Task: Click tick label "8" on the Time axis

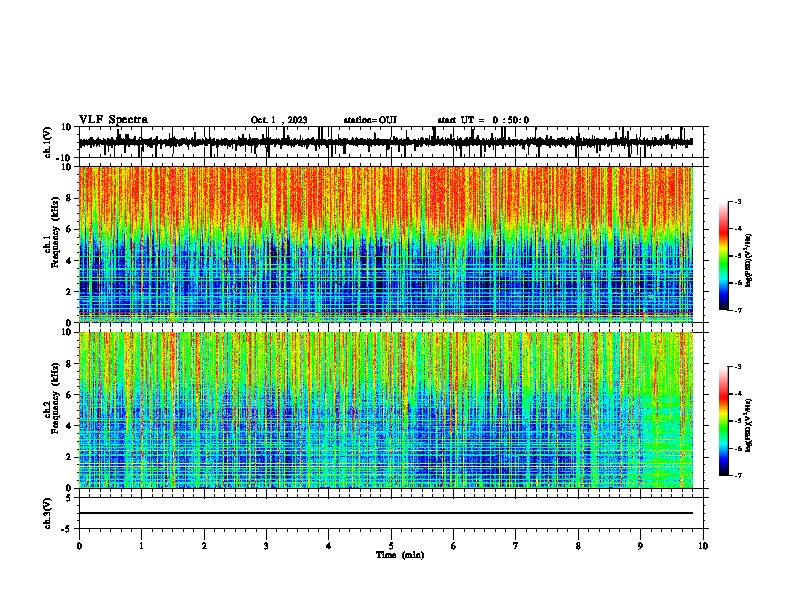Action: pyautogui.click(x=578, y=546)
